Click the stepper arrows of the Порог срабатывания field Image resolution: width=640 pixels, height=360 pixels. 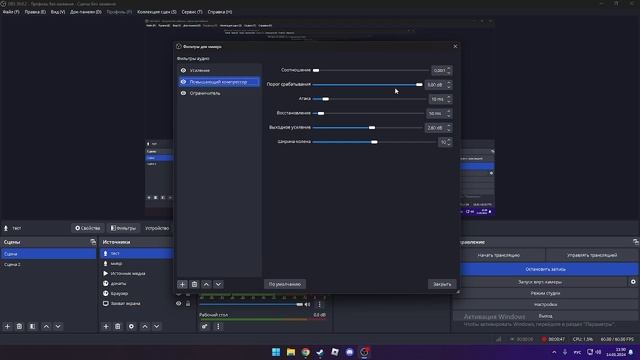coord(449,84)
